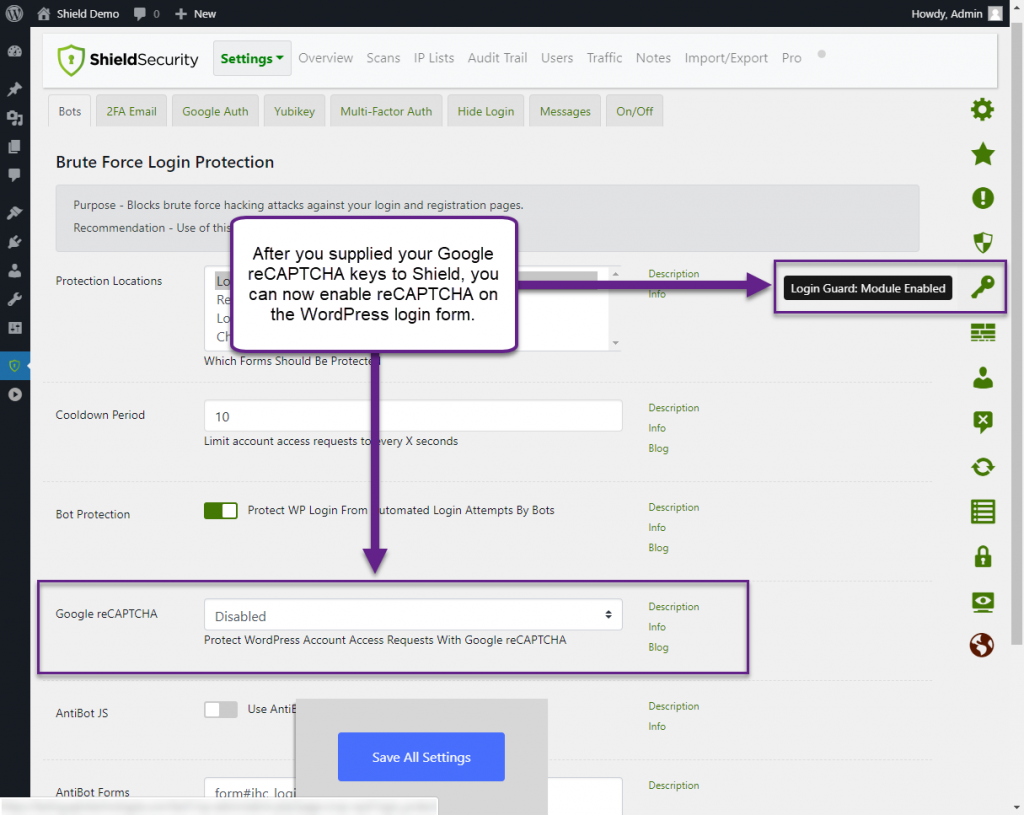
Task: Click the Cooldown Period input field
Action: (413, 416)
